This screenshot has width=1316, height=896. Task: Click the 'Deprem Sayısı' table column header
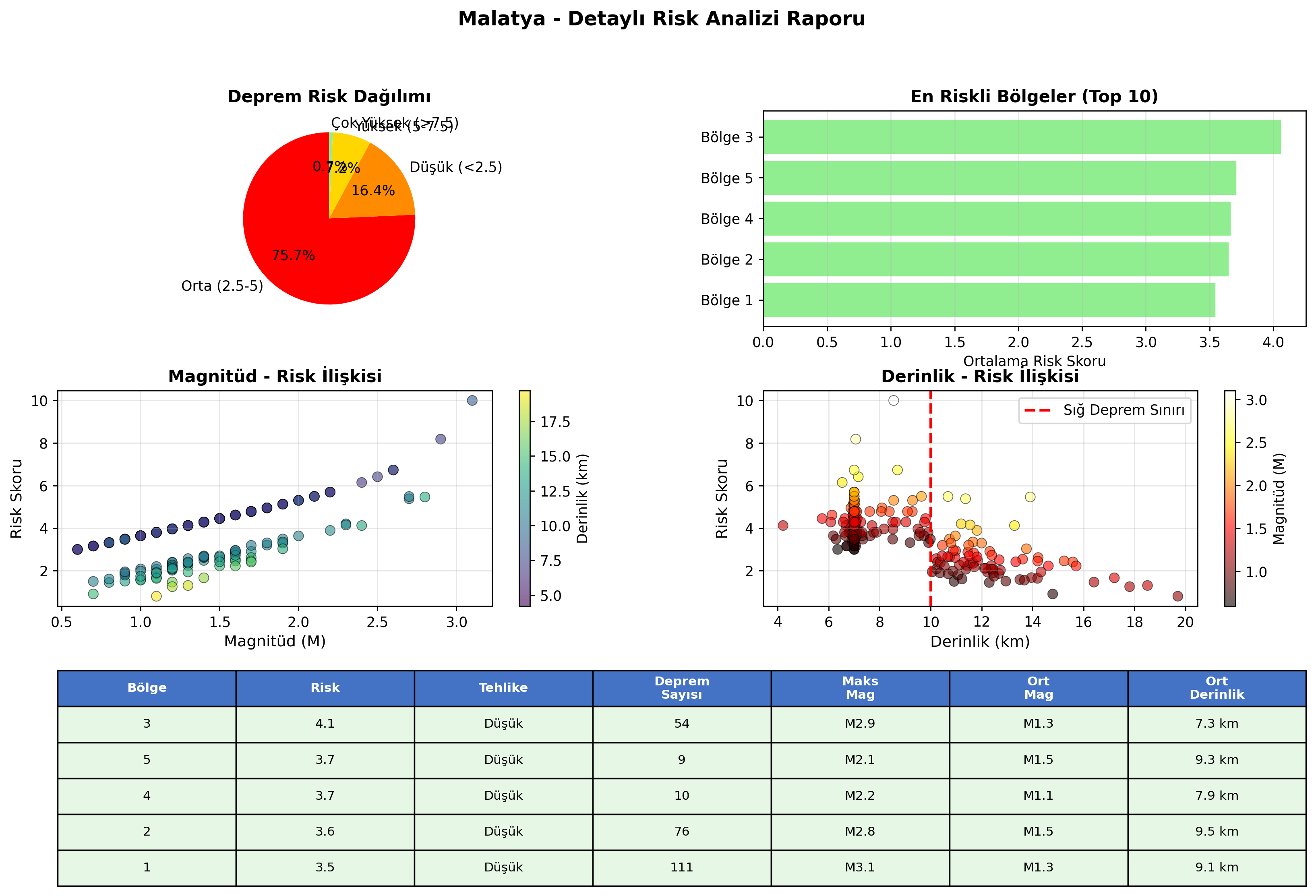tap(682, 688)
